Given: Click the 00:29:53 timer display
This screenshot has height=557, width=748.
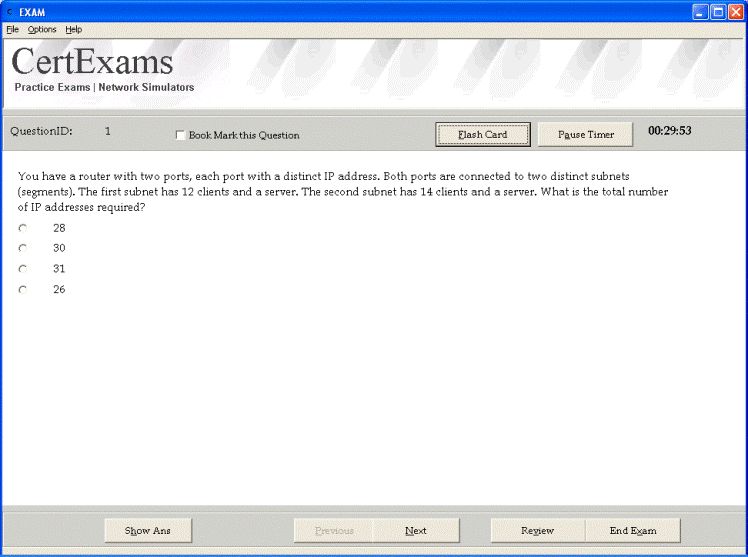Looking at the screenshot, I should click(x=669, y=131).
